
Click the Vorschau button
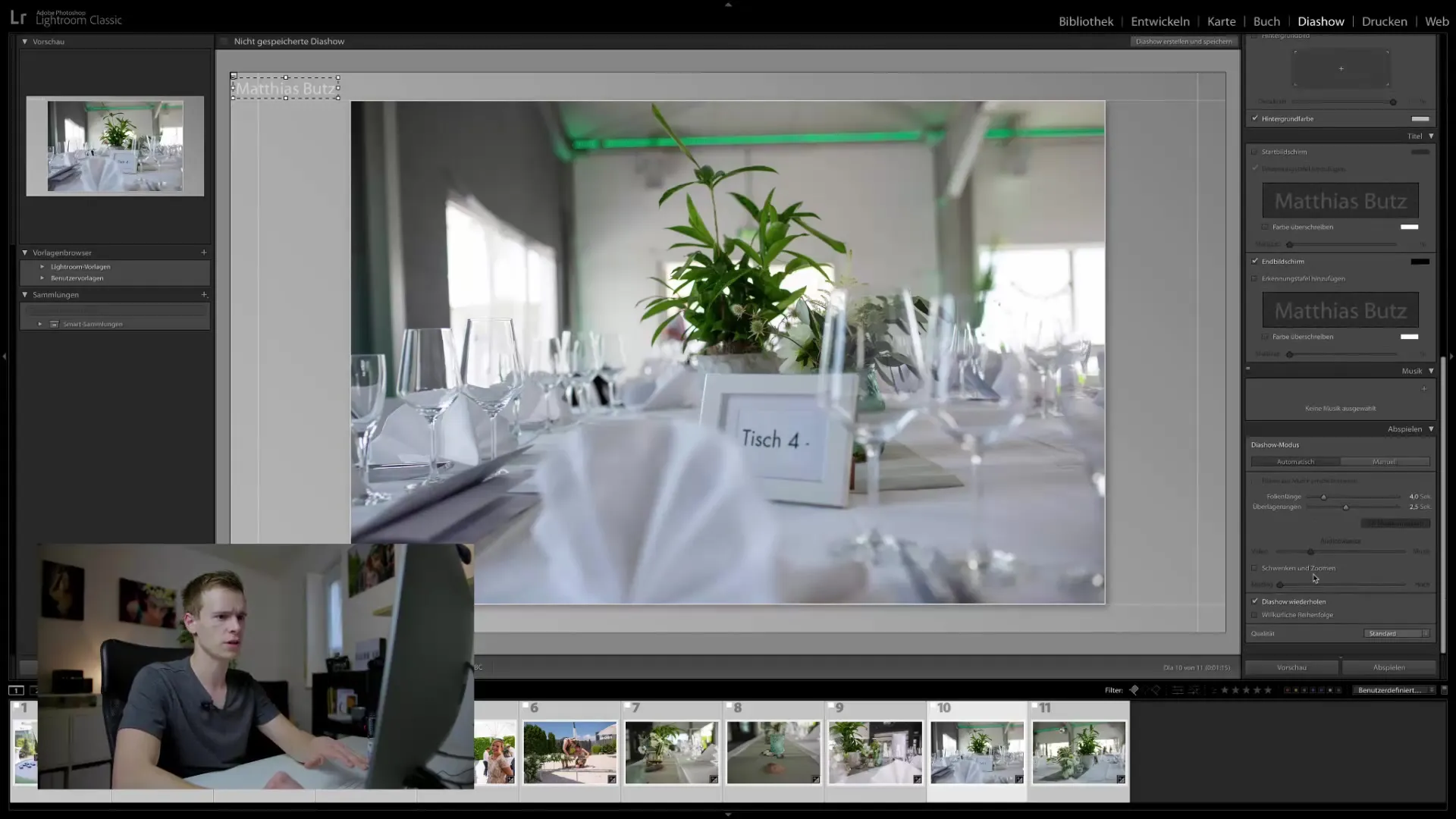pos(1291,667)
